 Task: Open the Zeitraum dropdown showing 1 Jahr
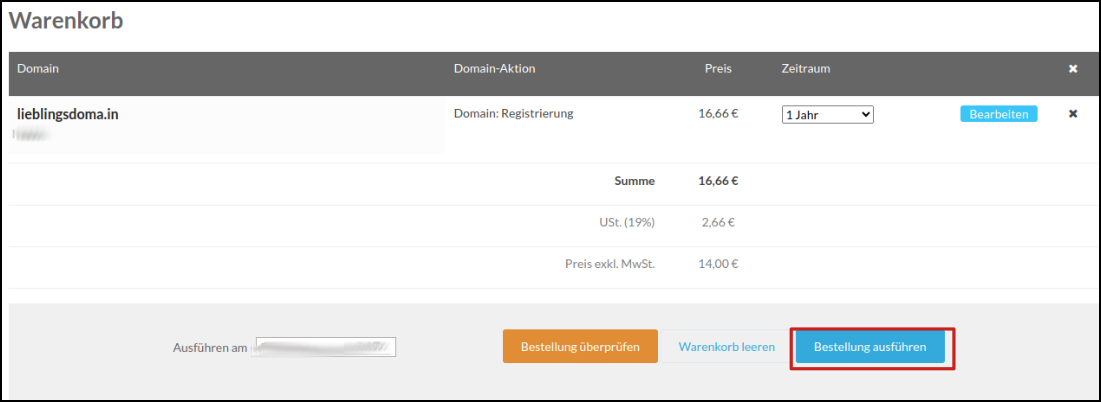[827, 115]
